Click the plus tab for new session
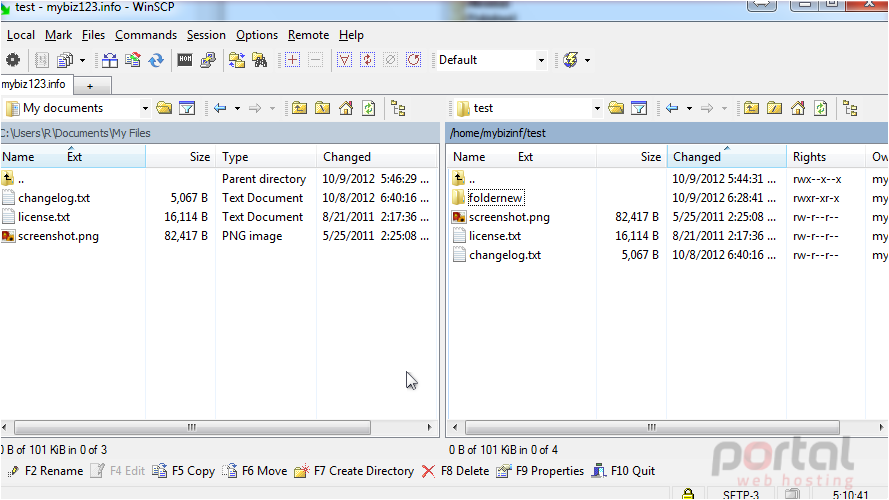 point(91,86)
